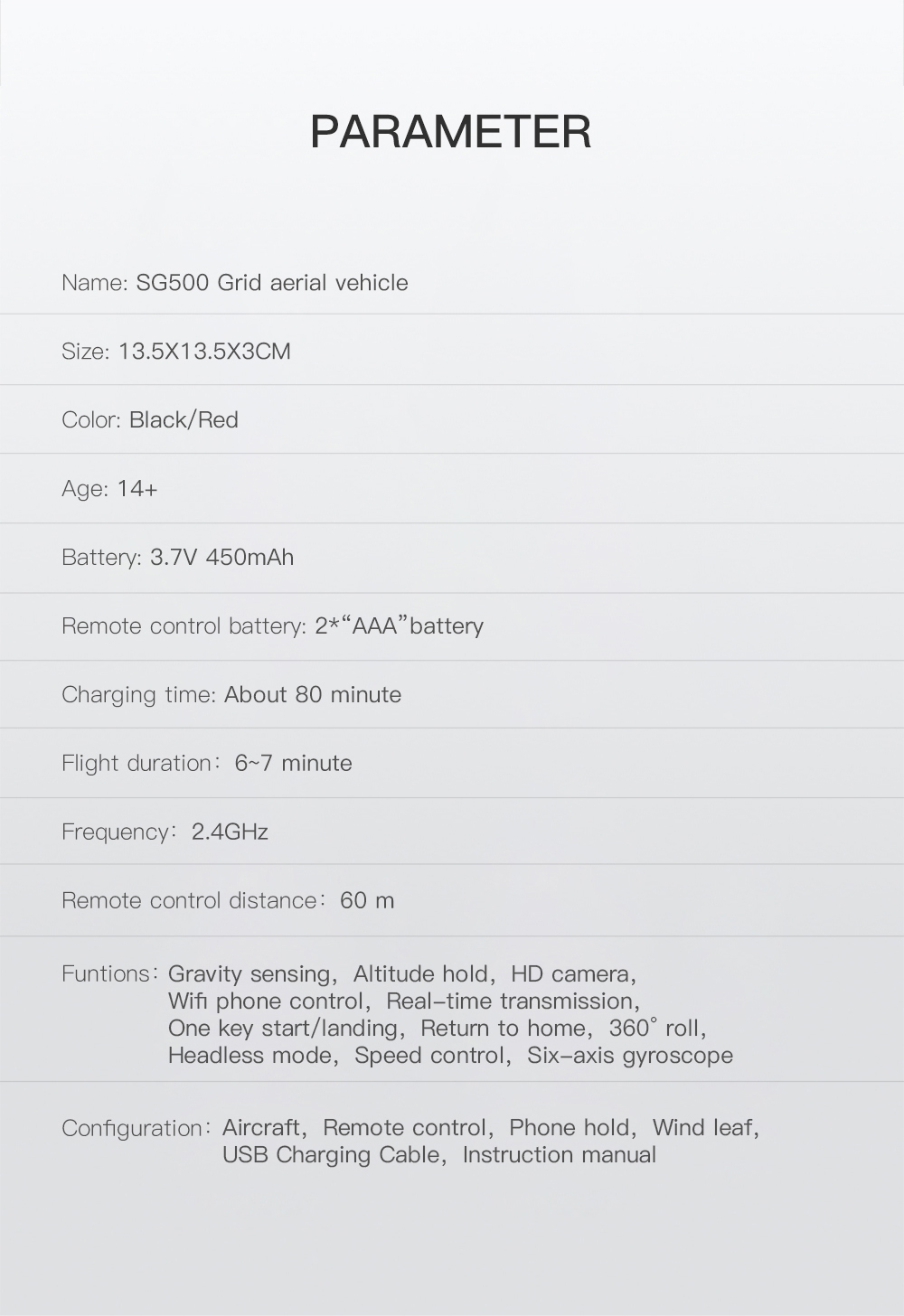The height and width of the screenshot is (1316, 904).
Task: Click One key start/landing text
Action: pos(283,1029)
